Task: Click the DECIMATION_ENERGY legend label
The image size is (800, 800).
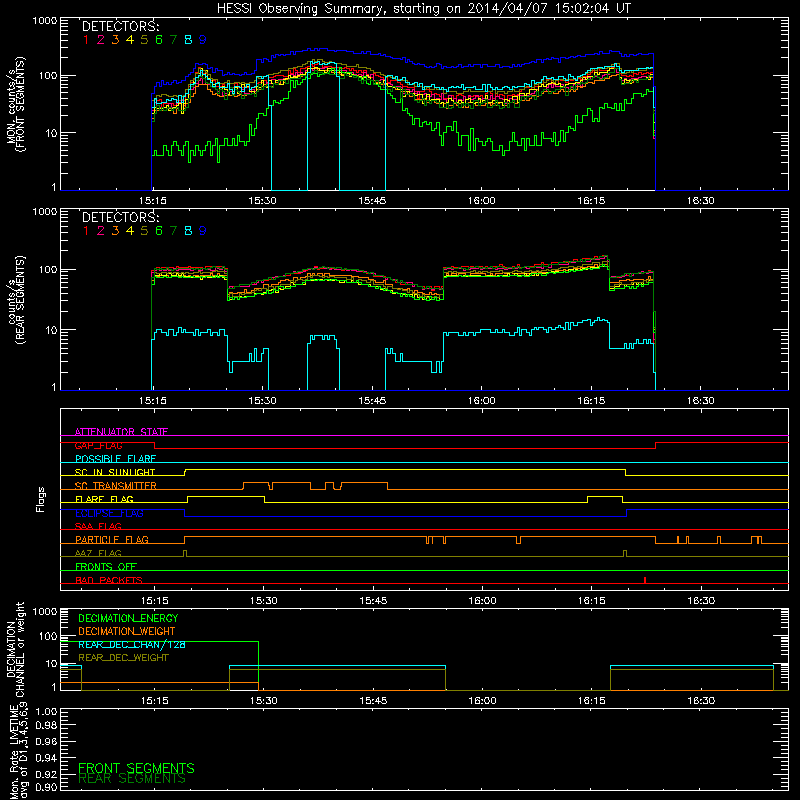Action: [128, 618]
